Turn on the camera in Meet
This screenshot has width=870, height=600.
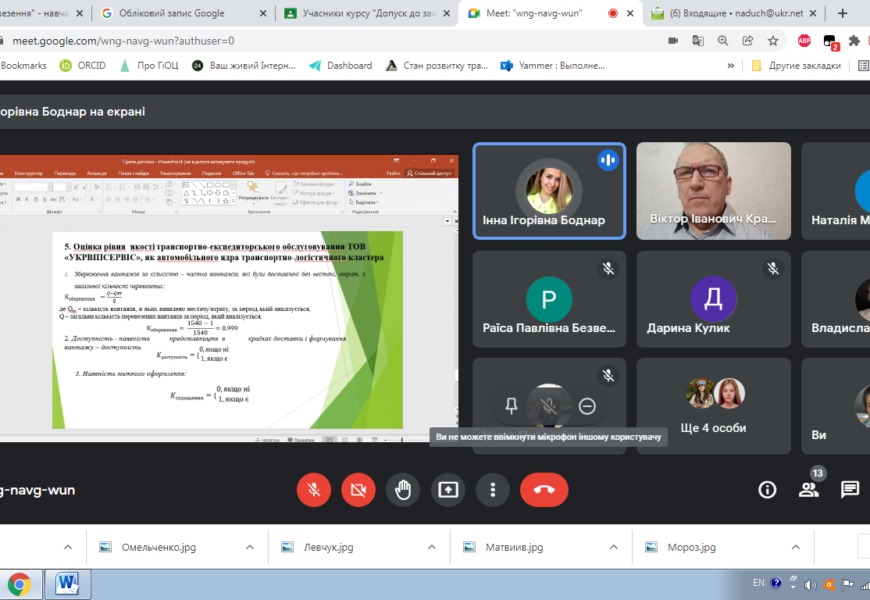pyautogui.click(x=358, y=489)
